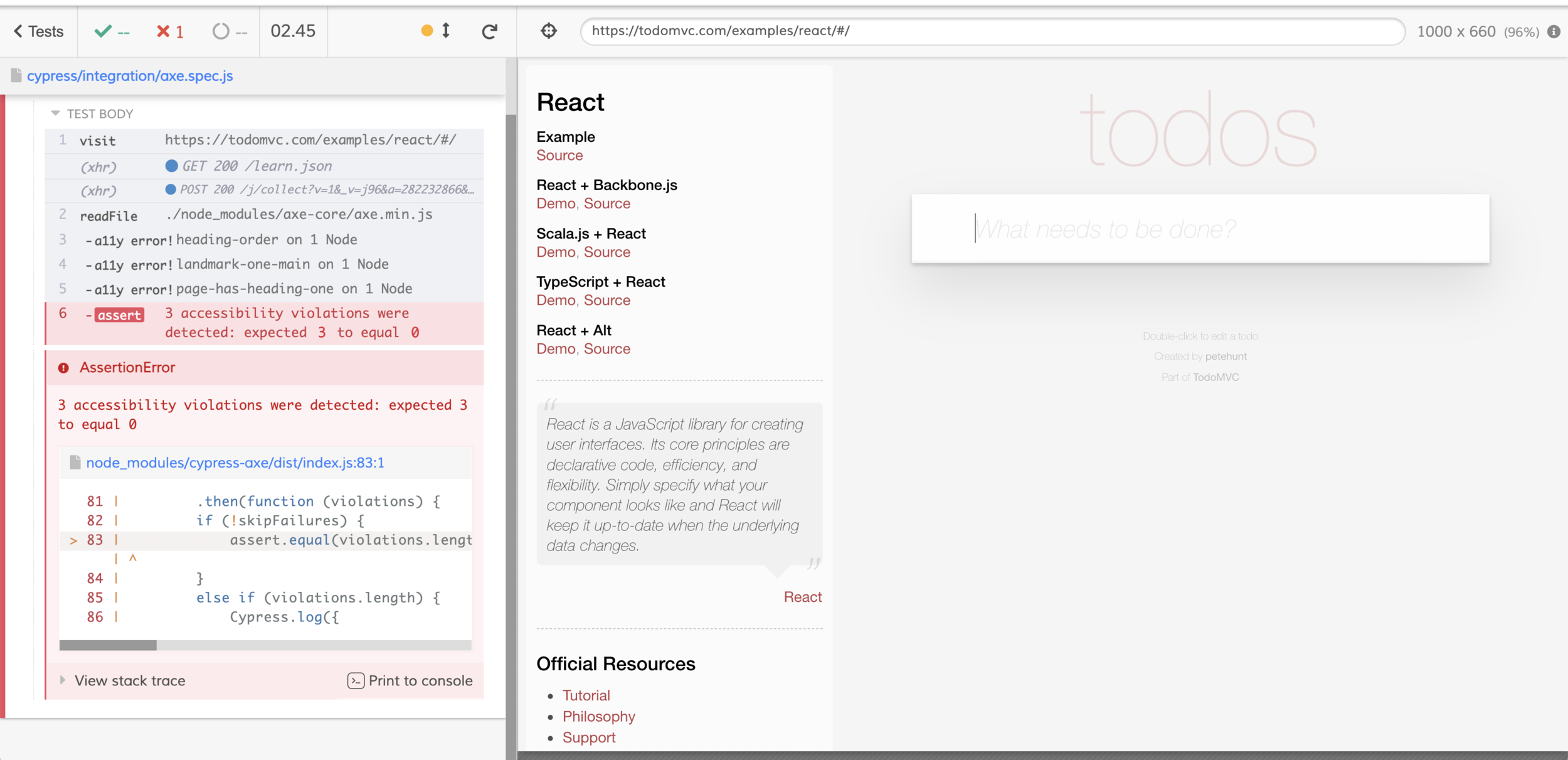Click the file icon beside axe.spec.js

[16, 76]
